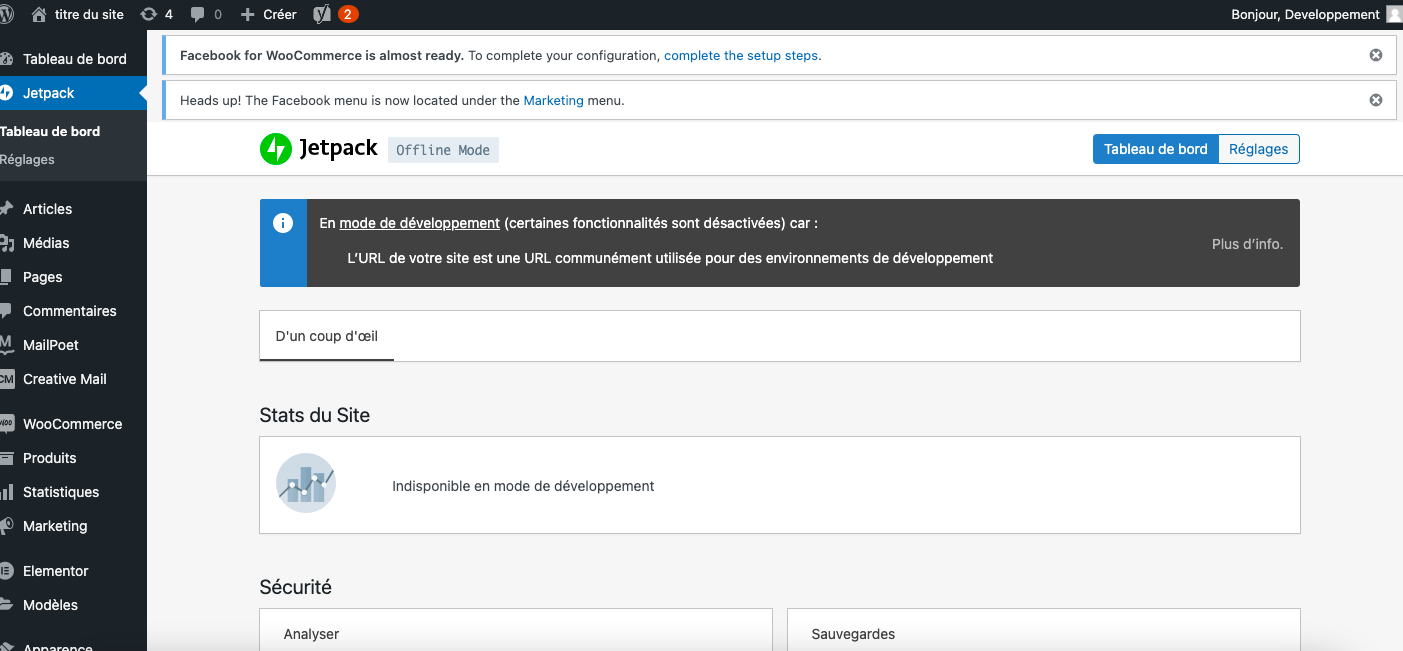Image resolution: width=1403 pixels, height=651 pixels.
Task: Click the info icon in development notice
Action: [283, 224]
